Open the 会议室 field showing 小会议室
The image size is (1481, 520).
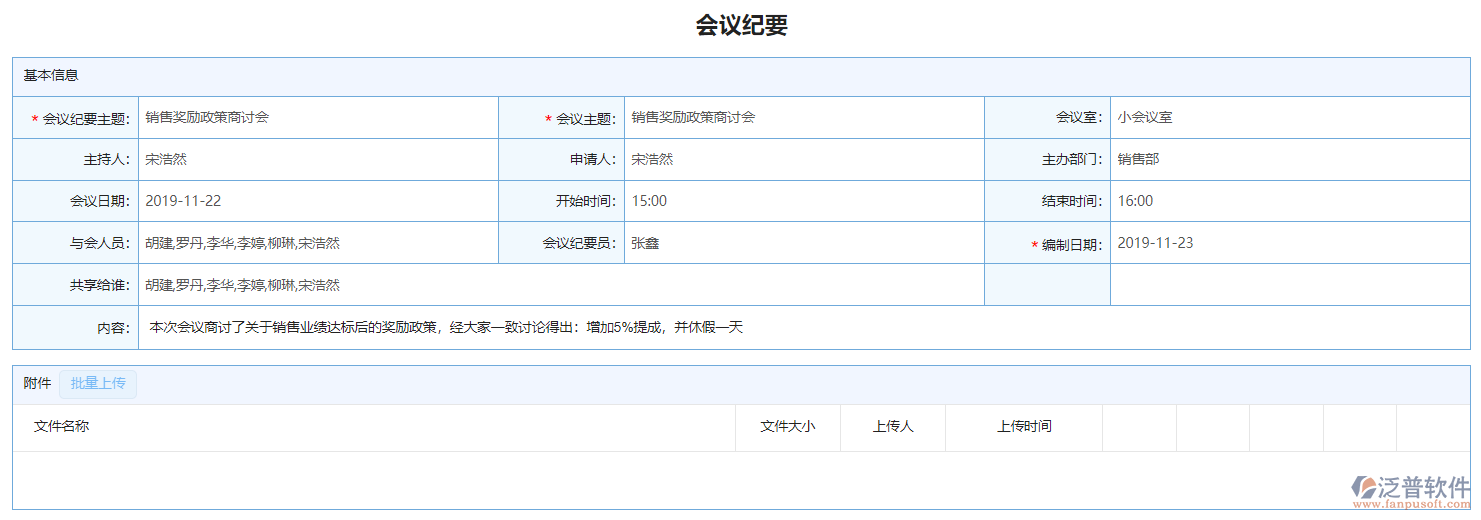coord(1288,118)
